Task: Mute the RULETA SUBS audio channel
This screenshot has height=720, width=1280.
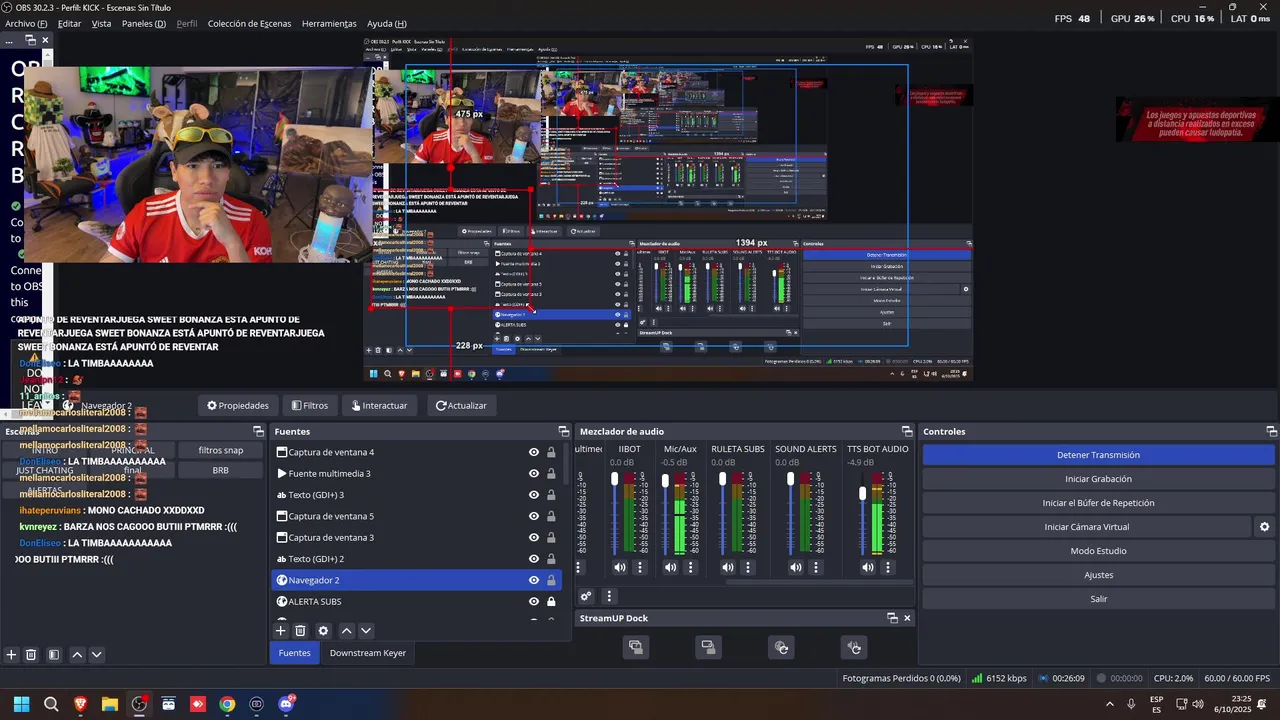Action: [728, 567]
